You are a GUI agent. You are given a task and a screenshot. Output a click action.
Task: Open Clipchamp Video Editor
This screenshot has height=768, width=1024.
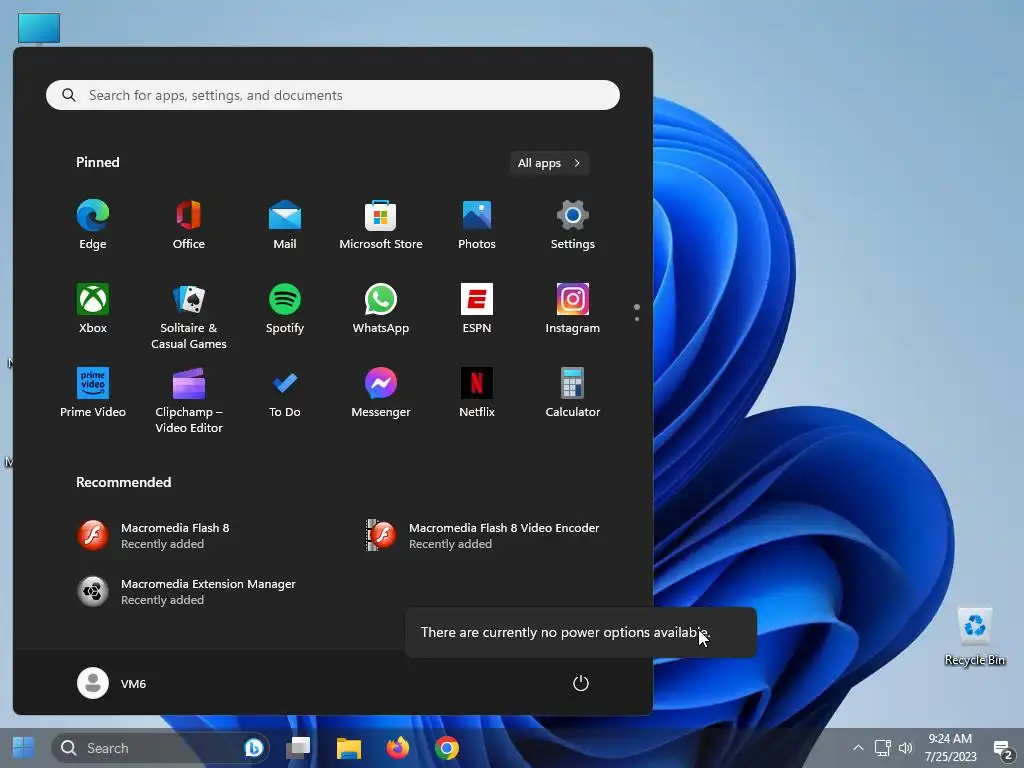[x=189, y=400]
